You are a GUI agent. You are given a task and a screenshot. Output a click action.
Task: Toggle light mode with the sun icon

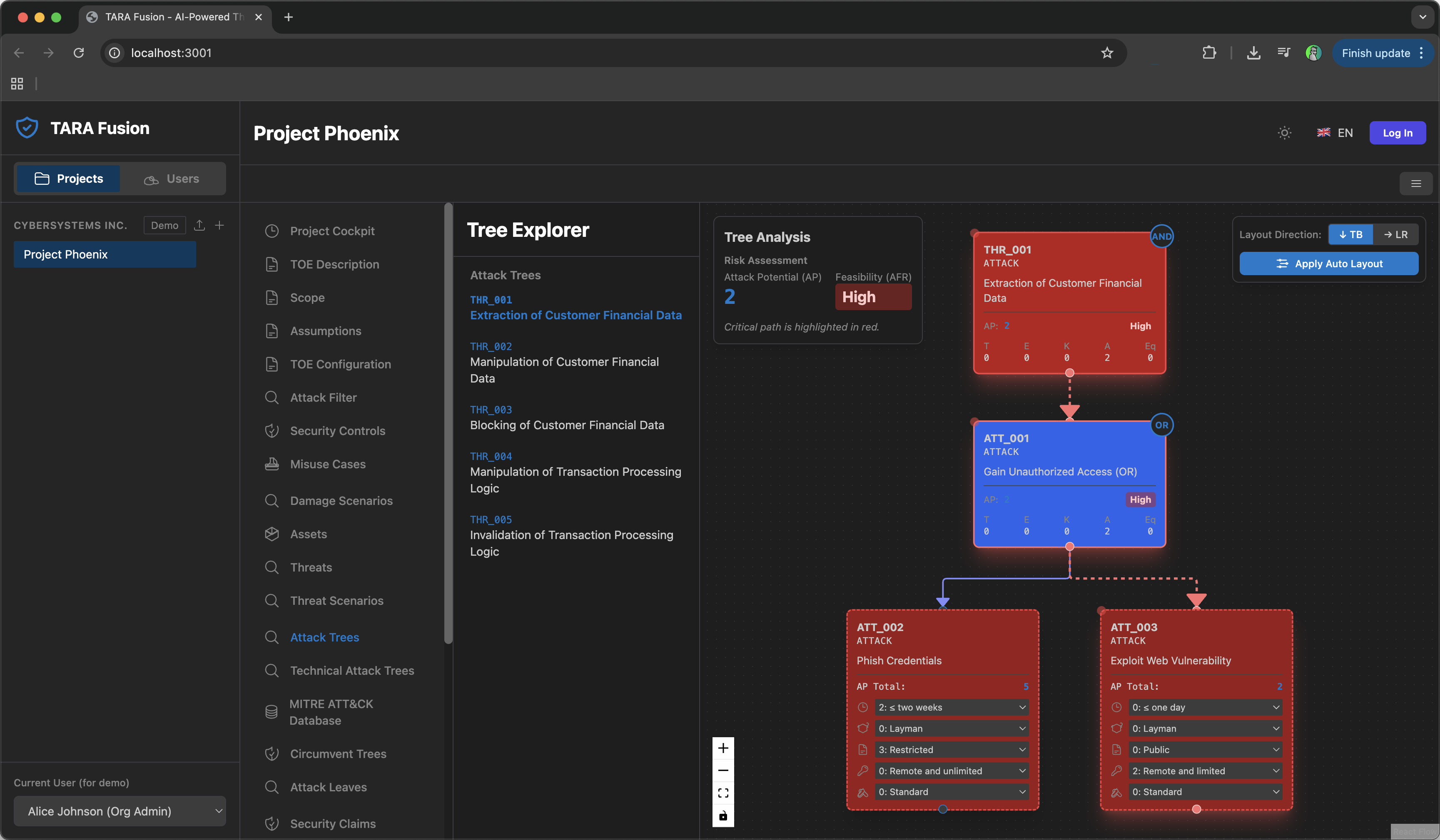[1284, 132]
